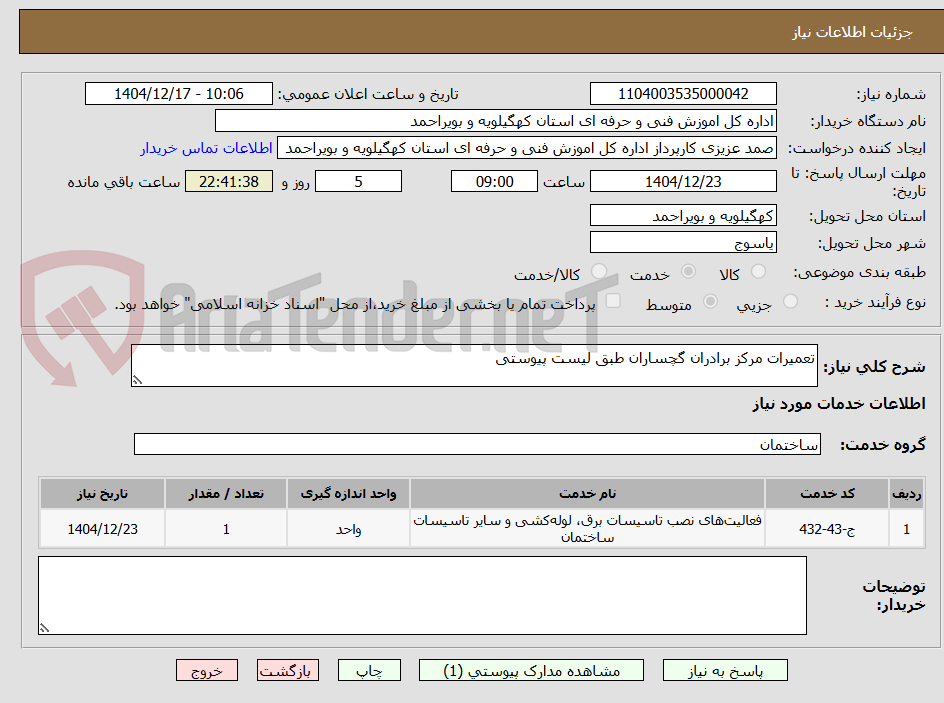Click the تاریخ نیاز column header
The image size is (944, 703).
(x=102, y=494)
